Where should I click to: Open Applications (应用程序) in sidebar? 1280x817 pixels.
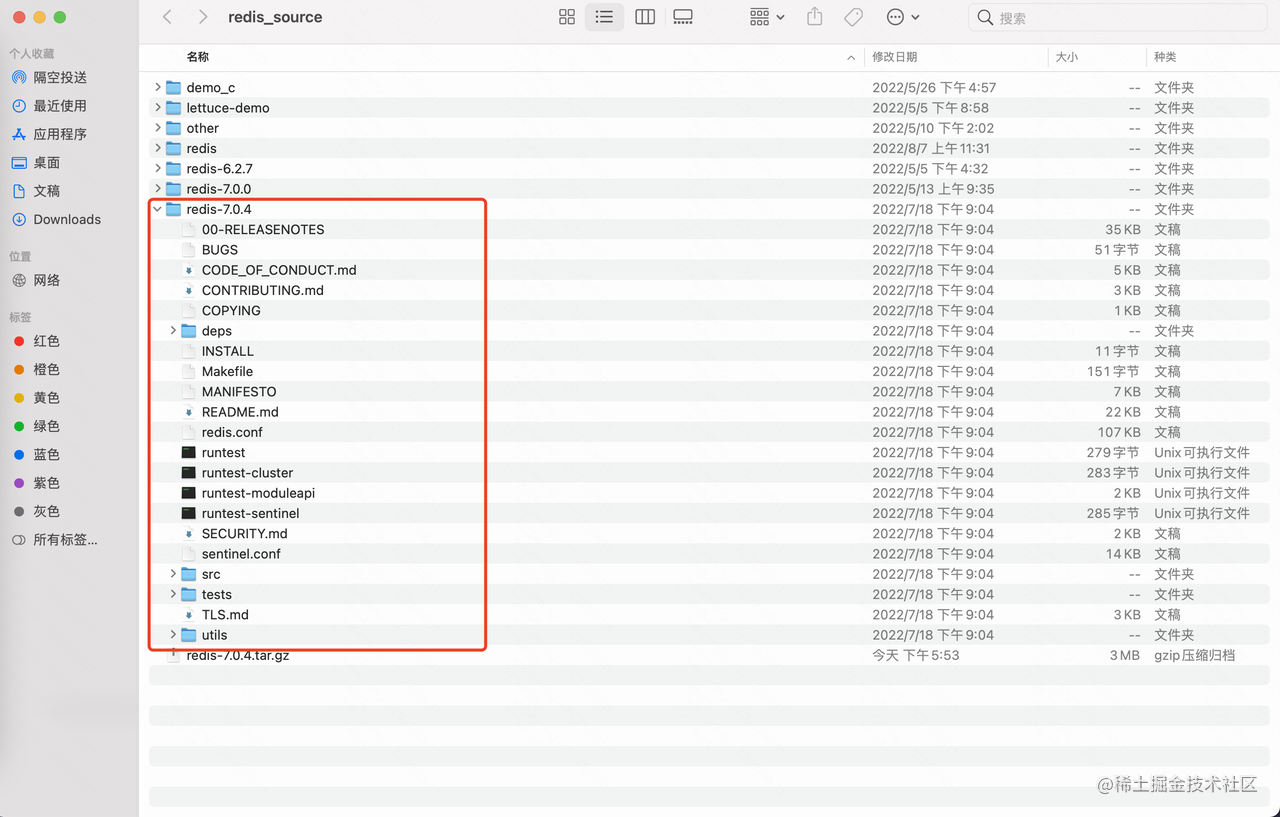click(x=60, y=134)
